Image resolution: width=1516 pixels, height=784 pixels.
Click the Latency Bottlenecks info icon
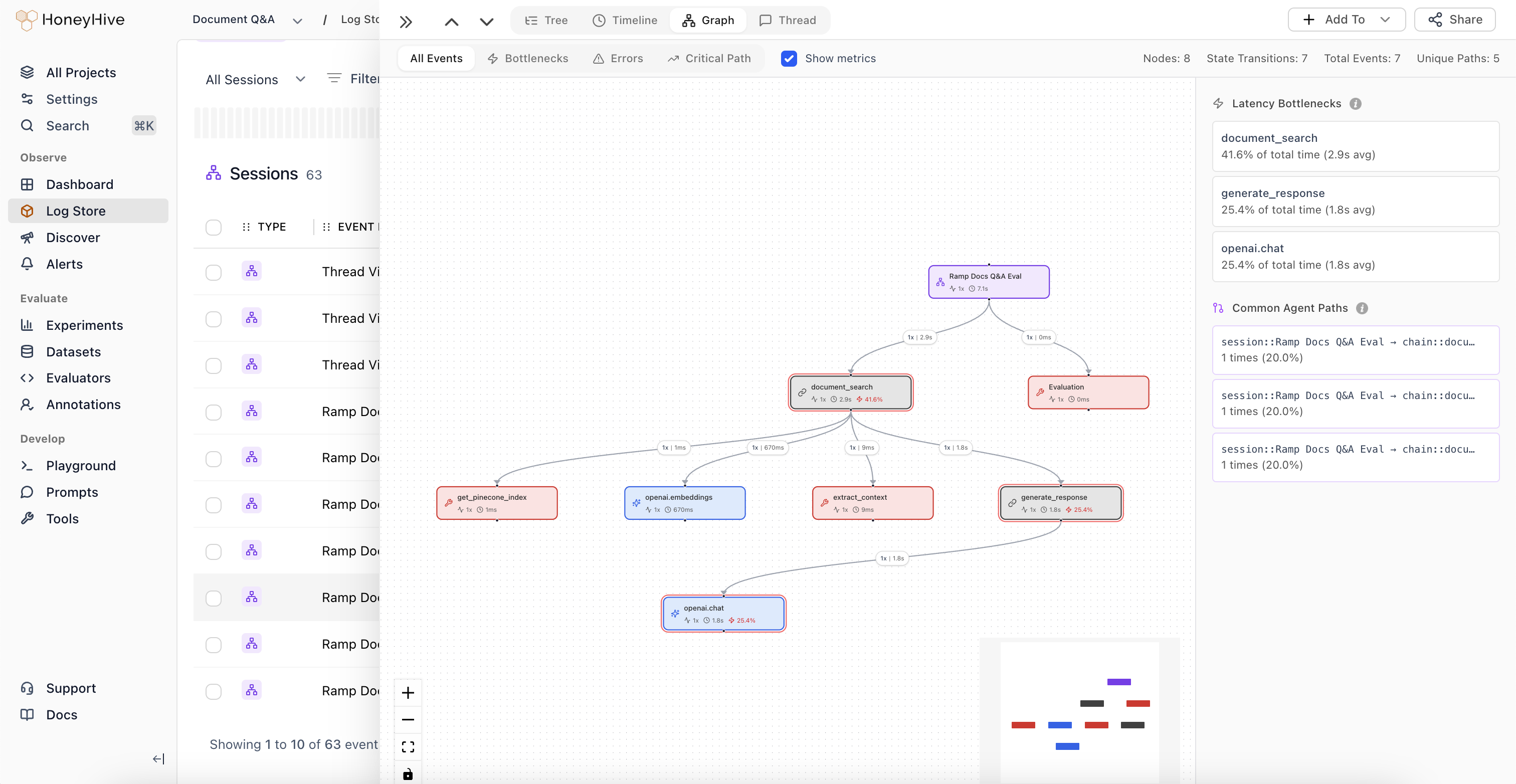coord(1356,104)
